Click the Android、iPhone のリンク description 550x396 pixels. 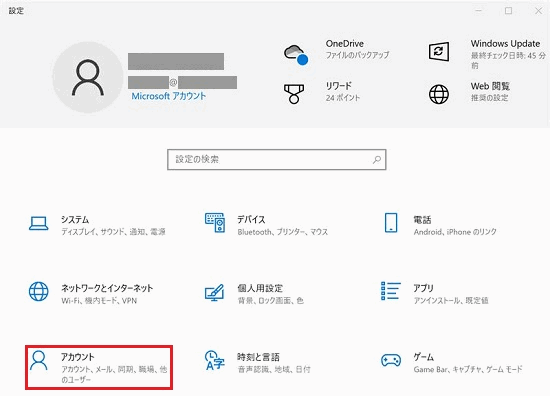[455, 232]
